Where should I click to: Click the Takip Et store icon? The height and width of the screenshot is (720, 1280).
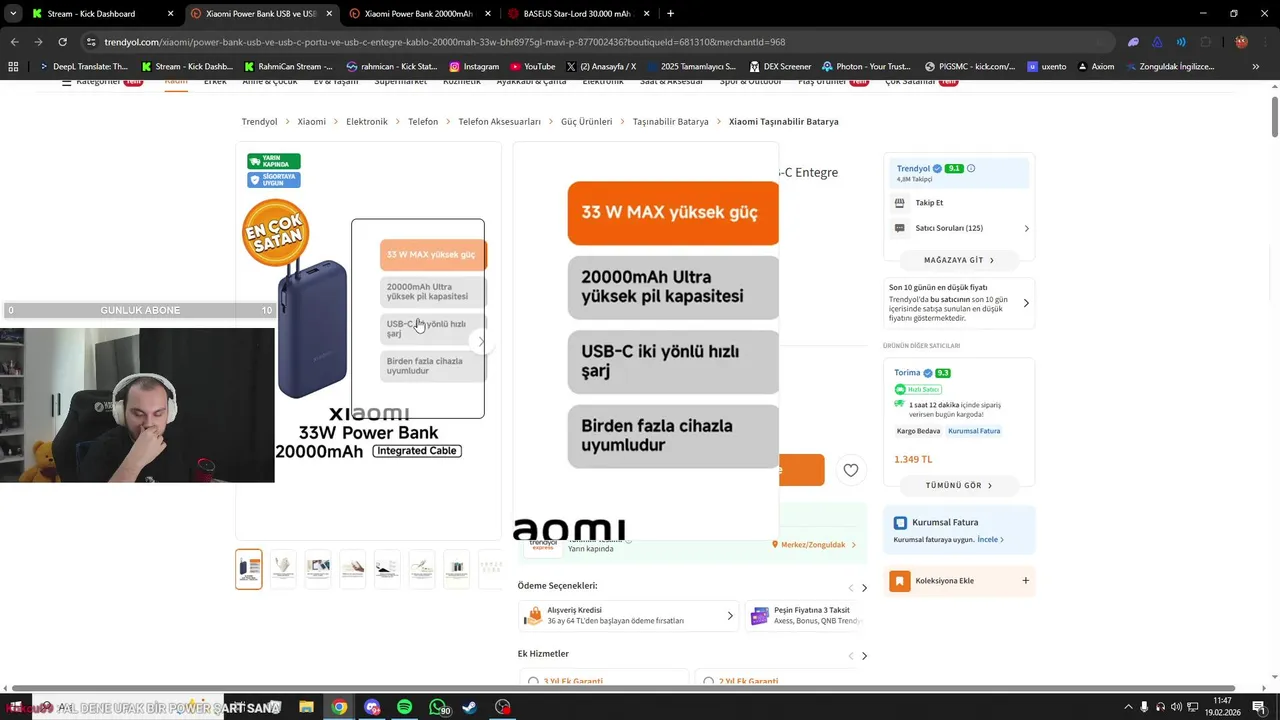[899, 203]
